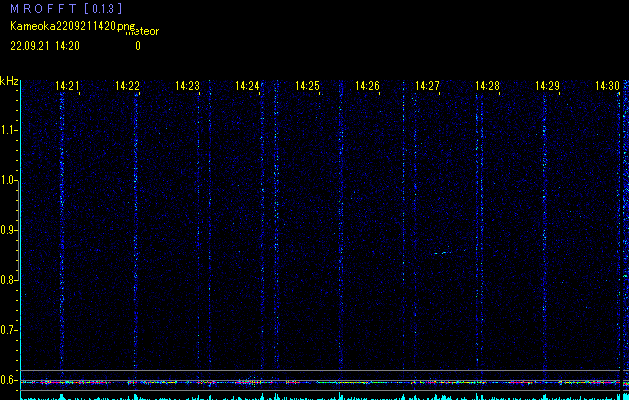Click the 1.1 kHz frequency label
Viewport: 629px width, 400px height.
(9, 130)
